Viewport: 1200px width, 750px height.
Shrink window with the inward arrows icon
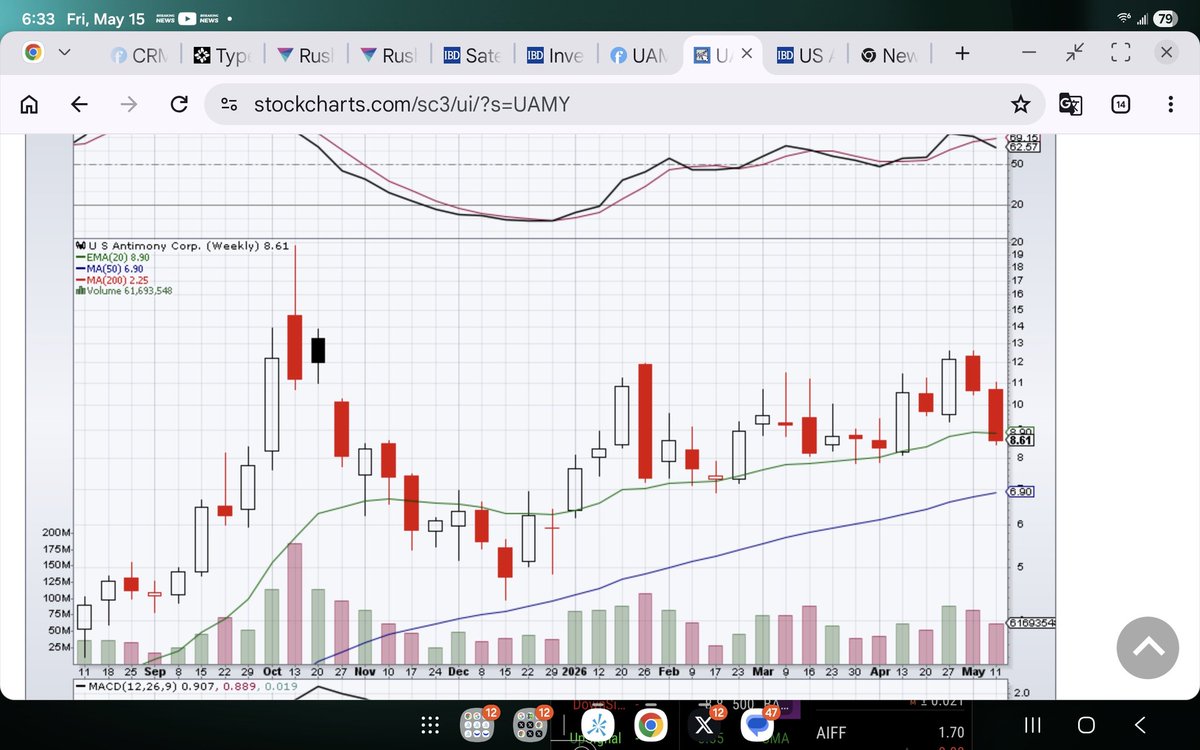1077,54
